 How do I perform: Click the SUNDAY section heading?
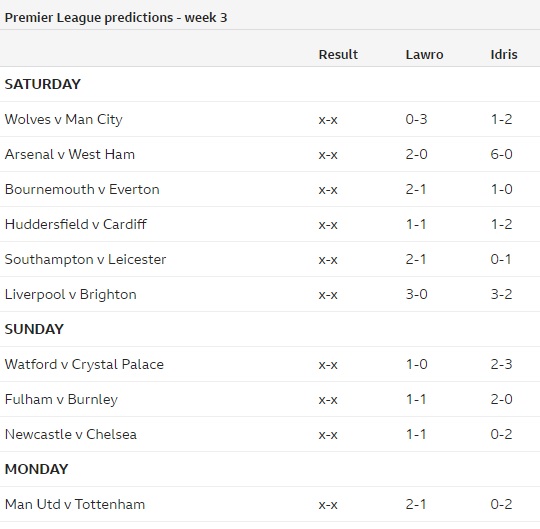click(x=34, y=329)
